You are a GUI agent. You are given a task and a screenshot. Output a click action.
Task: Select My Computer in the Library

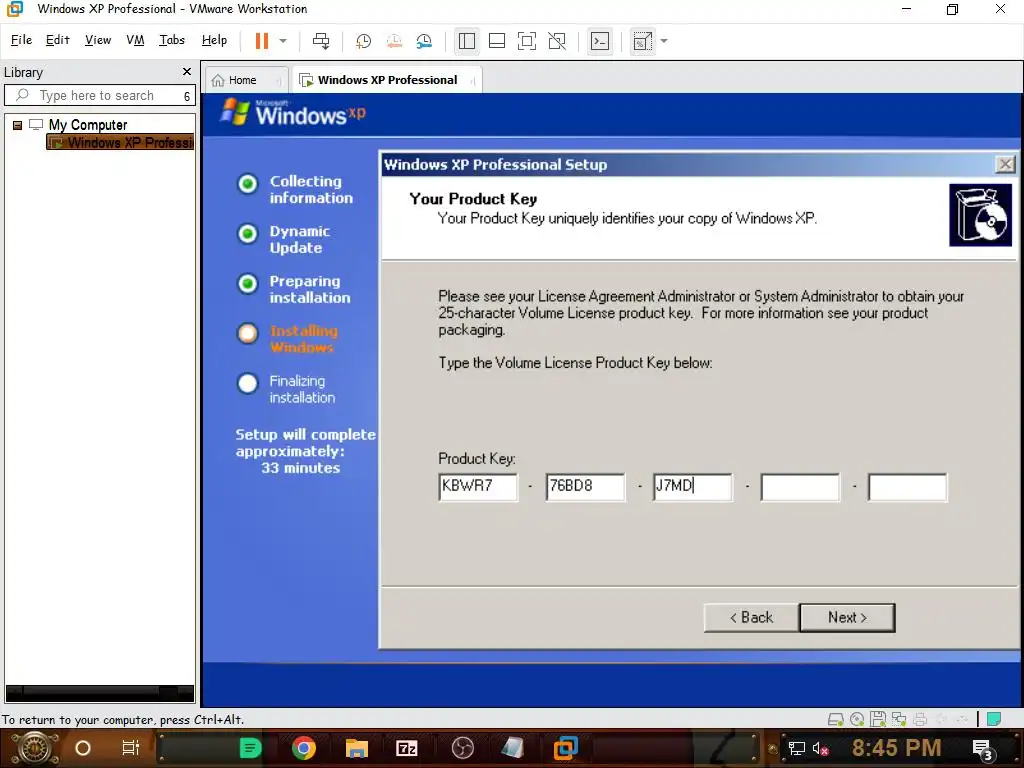point(88,125)
